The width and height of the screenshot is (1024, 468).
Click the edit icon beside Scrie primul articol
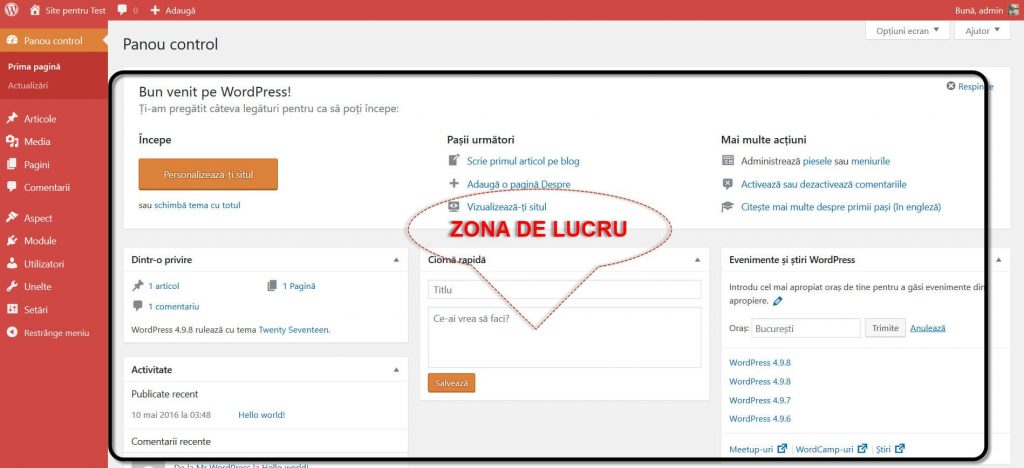click(454, 161)
